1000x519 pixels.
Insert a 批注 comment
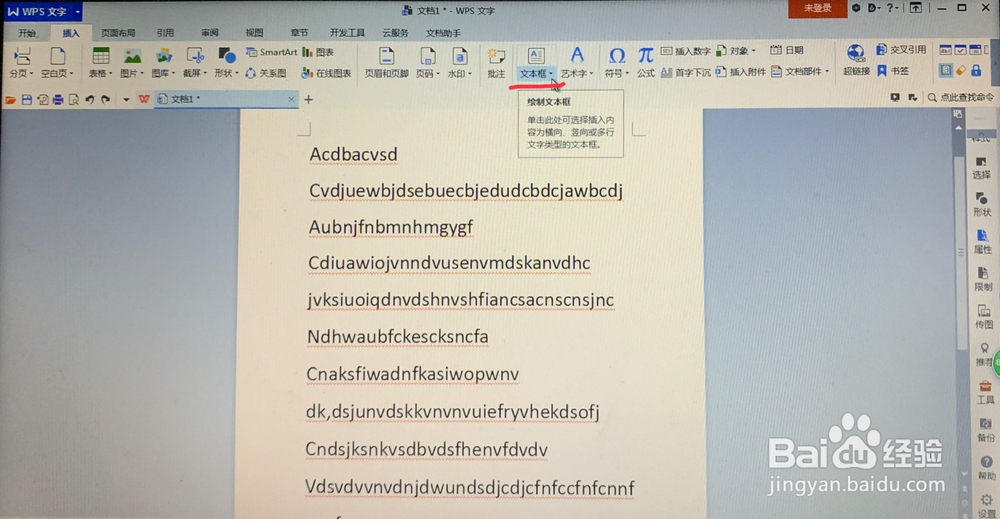pos(496,62)
